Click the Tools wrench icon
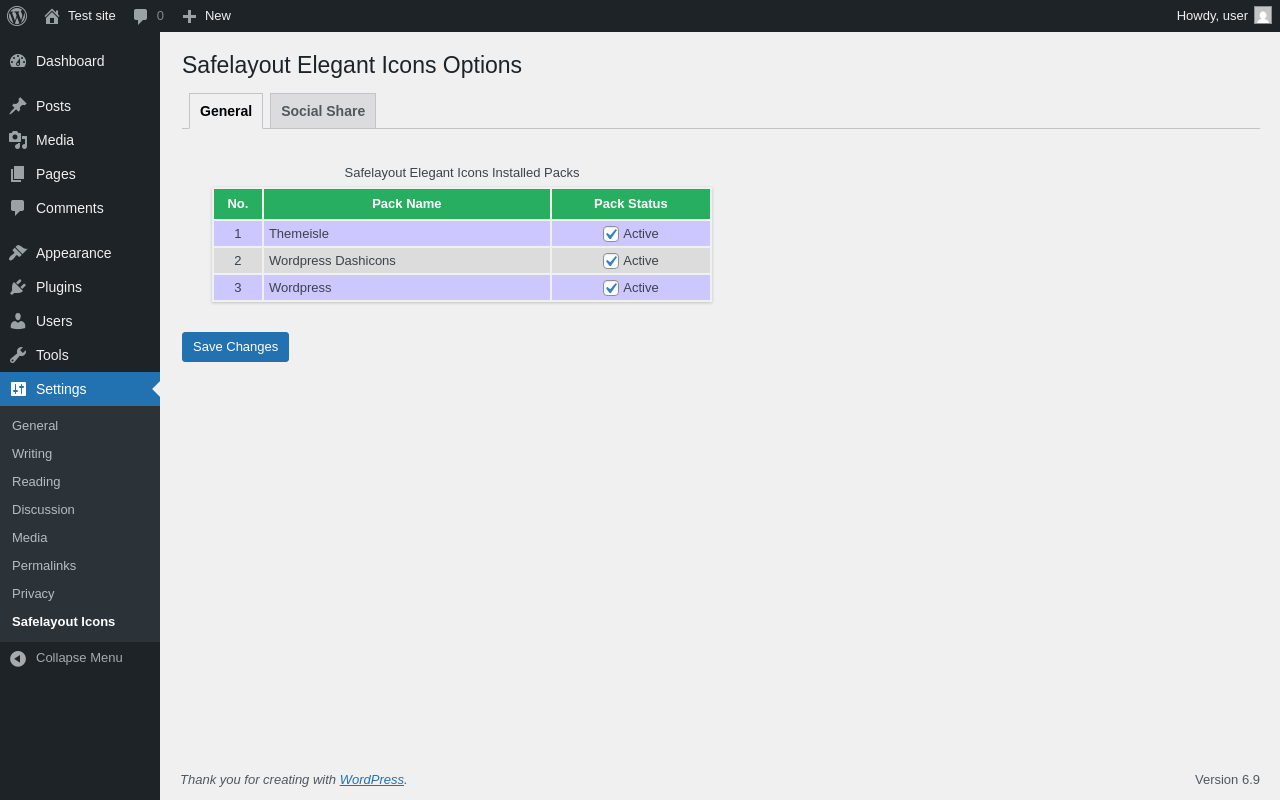Viewport: 1280px width, 800px height. click(x=18, y=355)
